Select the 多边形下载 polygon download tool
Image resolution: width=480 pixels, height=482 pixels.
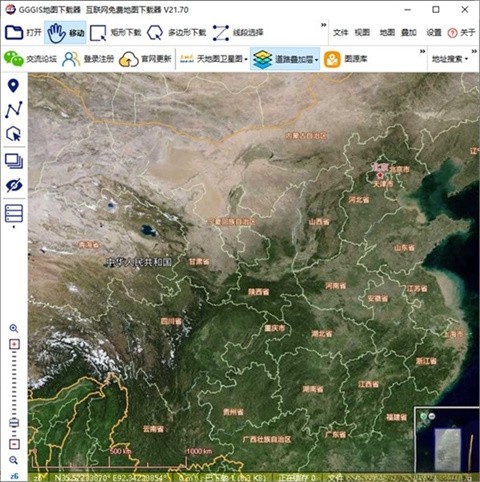coord(176,33)
